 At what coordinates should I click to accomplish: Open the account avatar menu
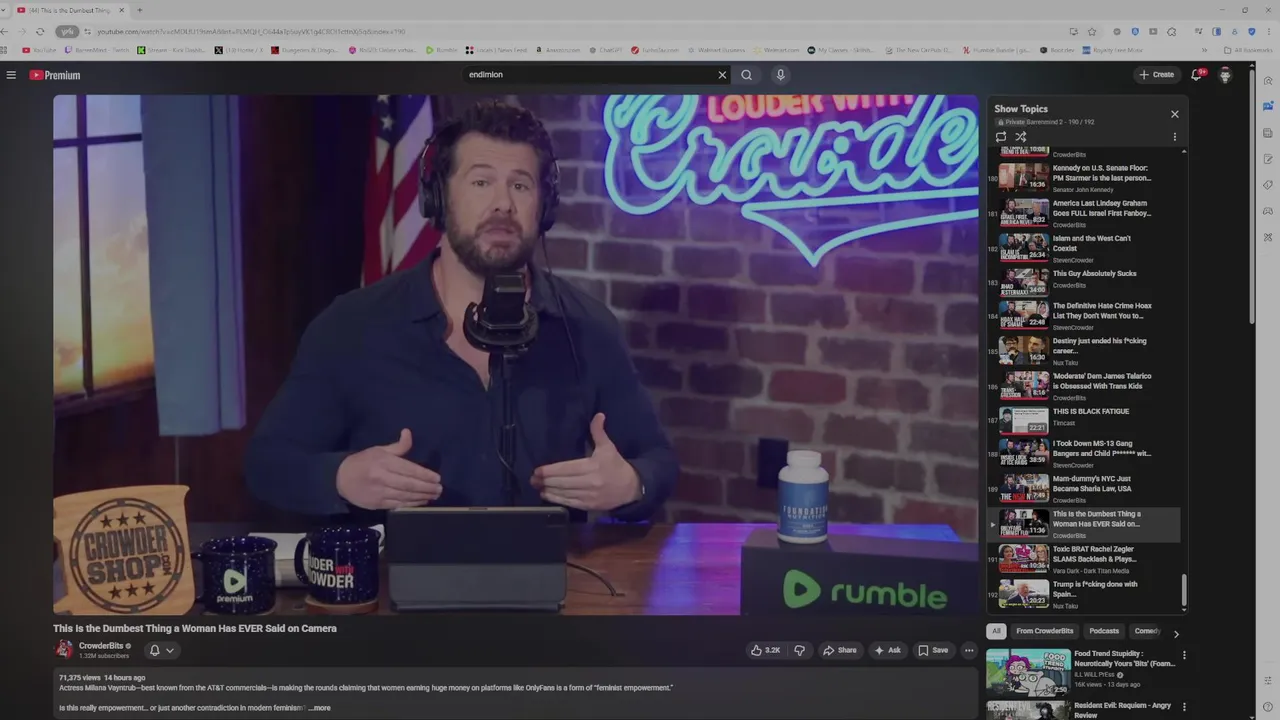(x=1225, y=75)
